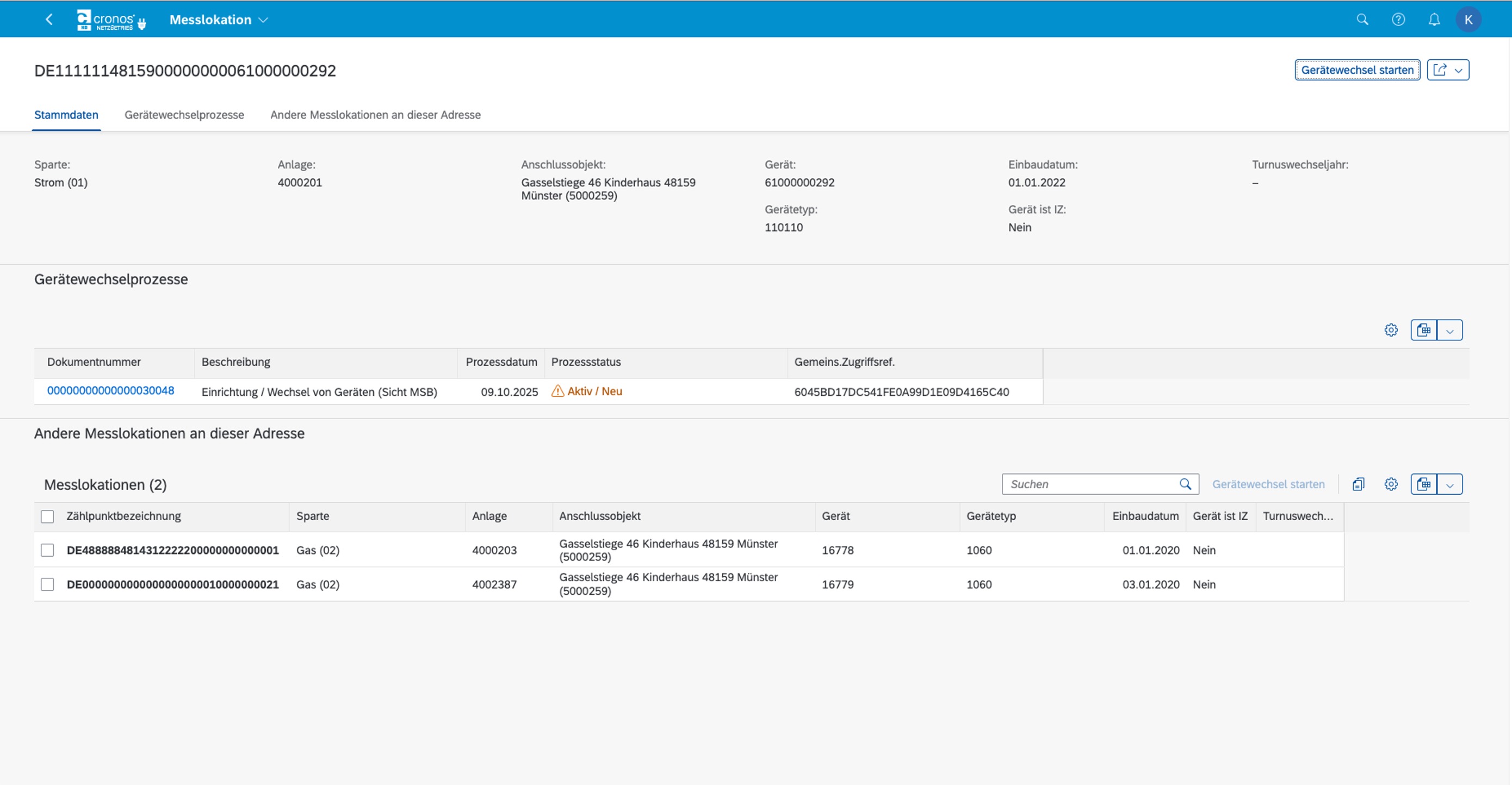Open Messlokationen table settings gear

click(x=1391, y=484)
